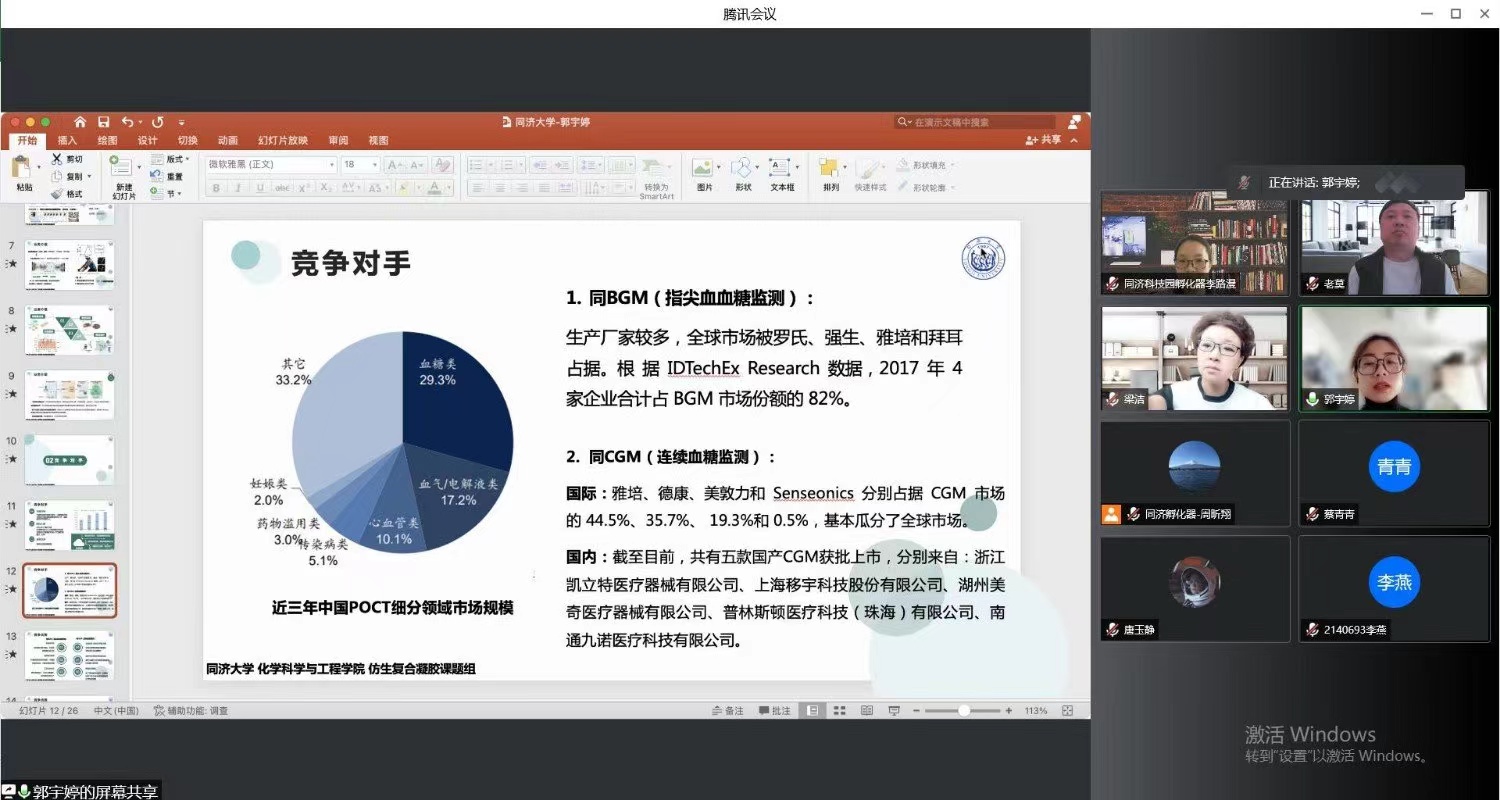Select slide 11 thumbnail
Screen dimensions: 1500x800
[69, 526]
